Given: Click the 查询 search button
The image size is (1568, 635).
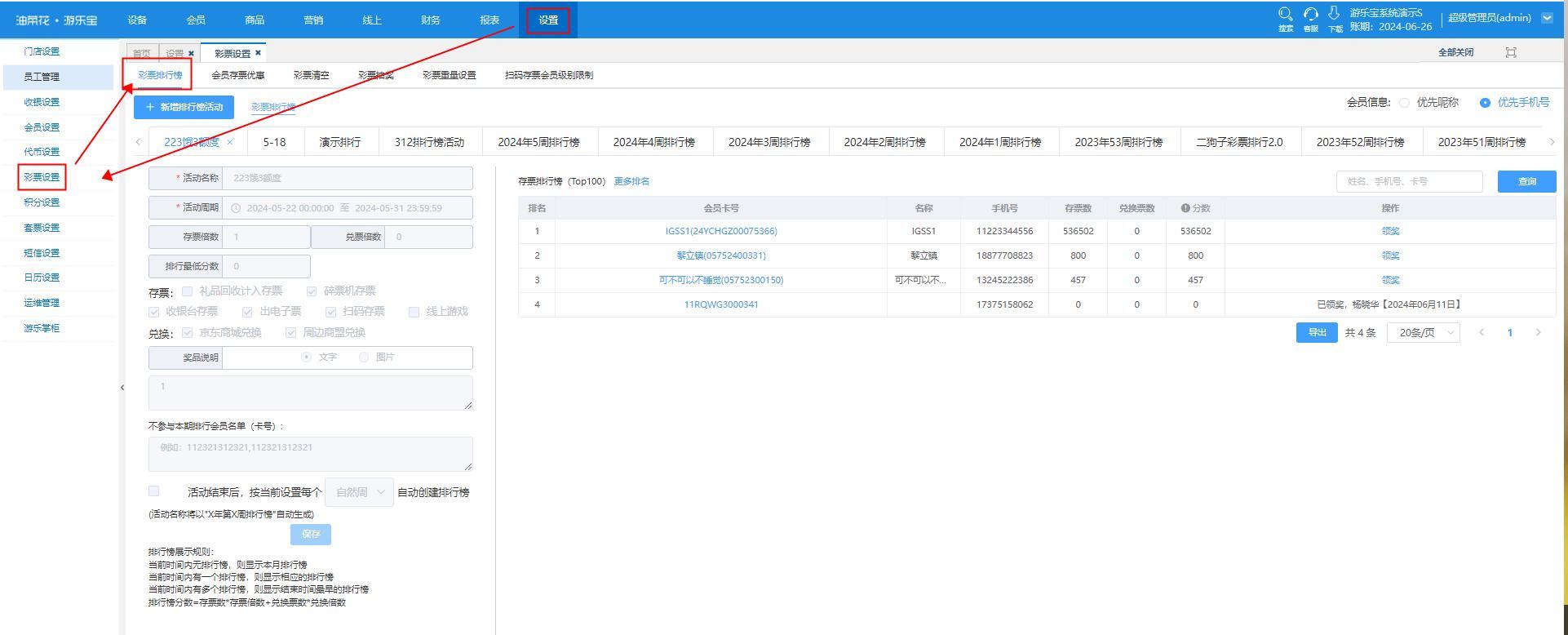Looking at the screenshot, I should tap(1527, 181).
